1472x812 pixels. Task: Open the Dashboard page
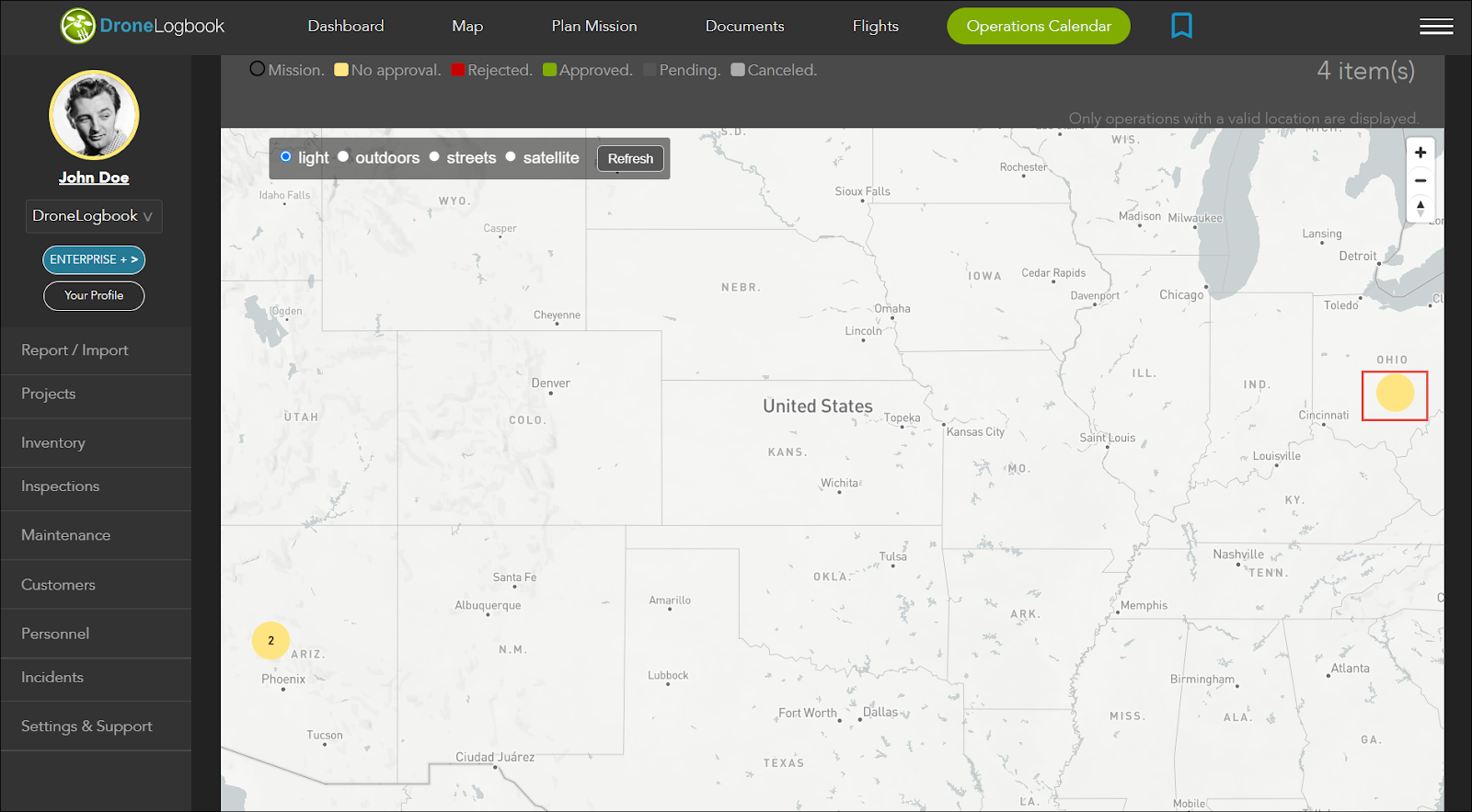[346, 26]
